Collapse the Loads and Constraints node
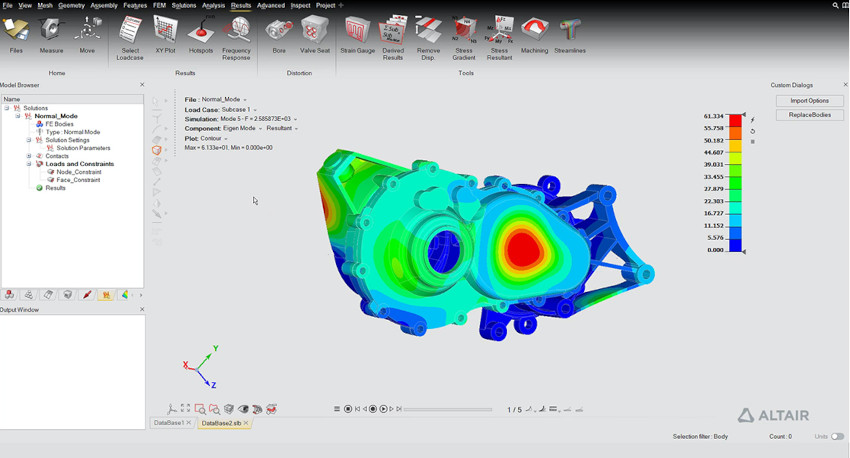 click(29, 164)
